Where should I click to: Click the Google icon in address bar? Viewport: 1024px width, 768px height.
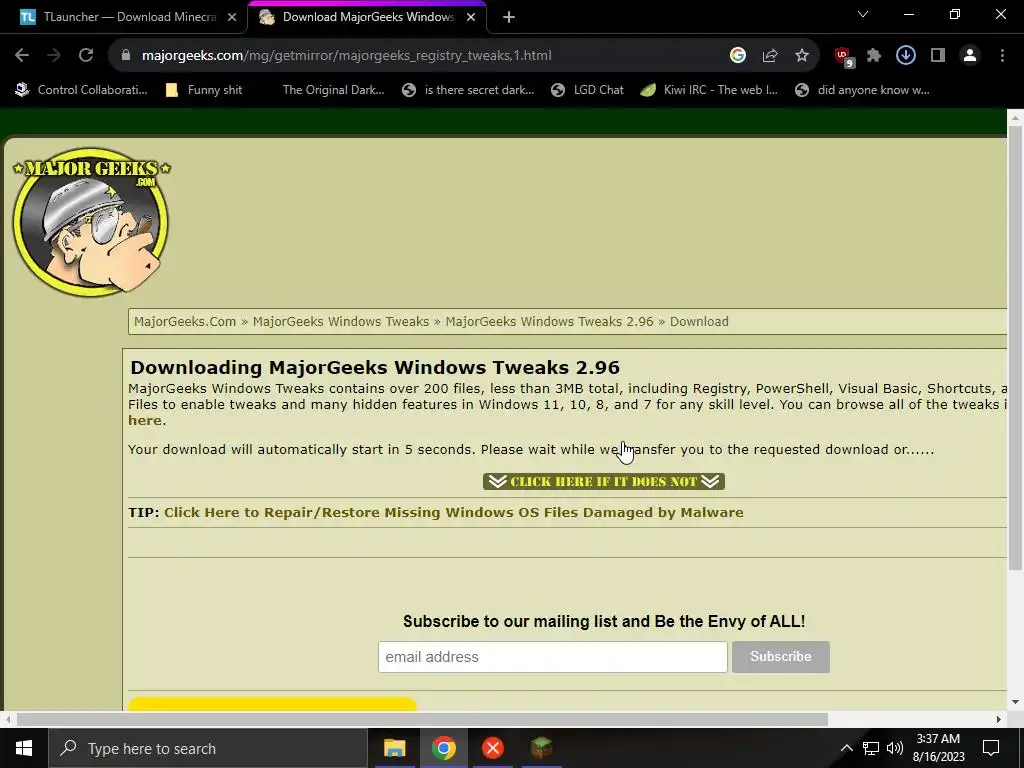click(738, 56)
